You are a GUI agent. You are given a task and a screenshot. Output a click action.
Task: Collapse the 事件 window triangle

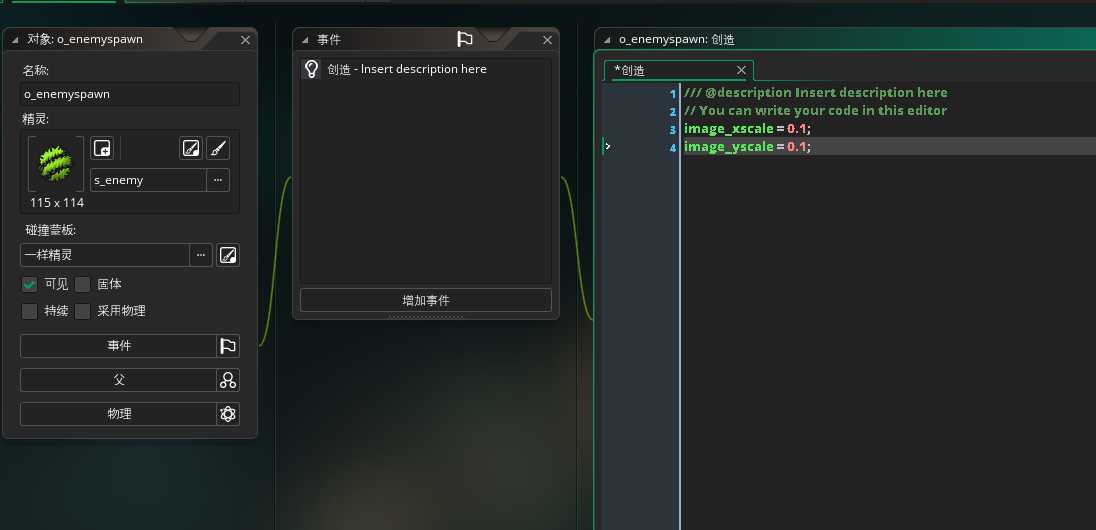[305, 40]
